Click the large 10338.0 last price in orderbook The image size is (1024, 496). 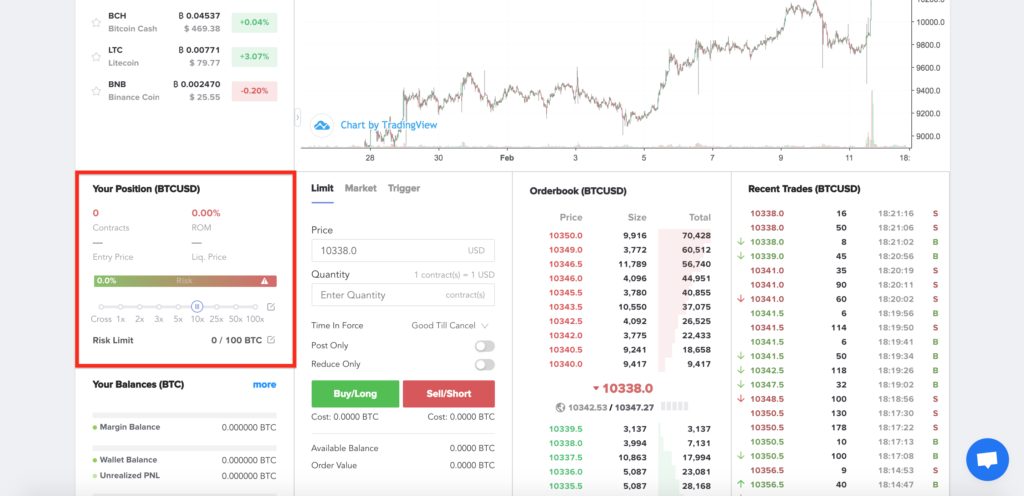click(627, 389)
